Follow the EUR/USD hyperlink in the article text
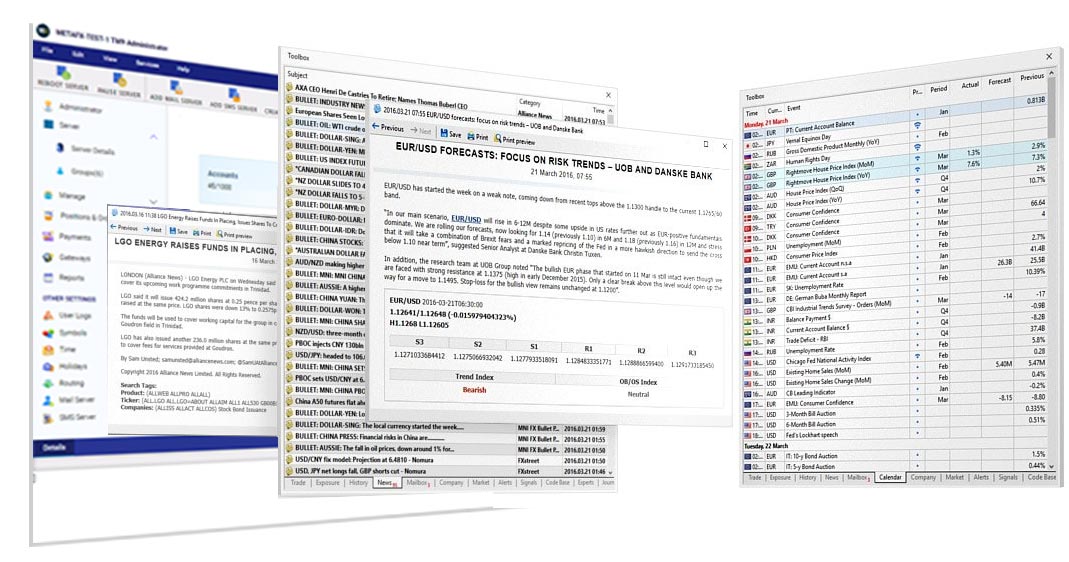The width and height of the screenshot is (1069, 562). point(466,219)
